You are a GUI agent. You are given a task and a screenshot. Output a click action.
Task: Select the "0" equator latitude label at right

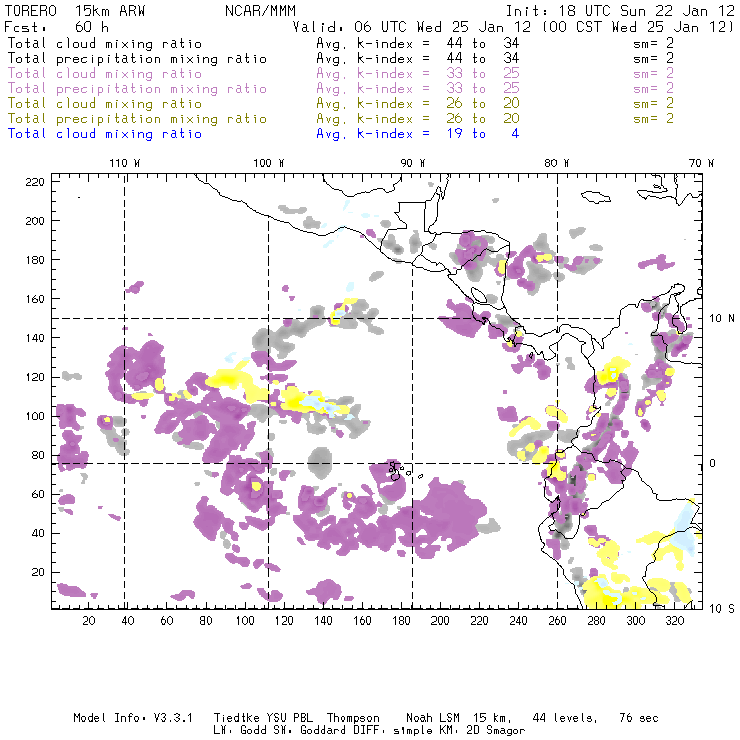click(x=713, y=463)
